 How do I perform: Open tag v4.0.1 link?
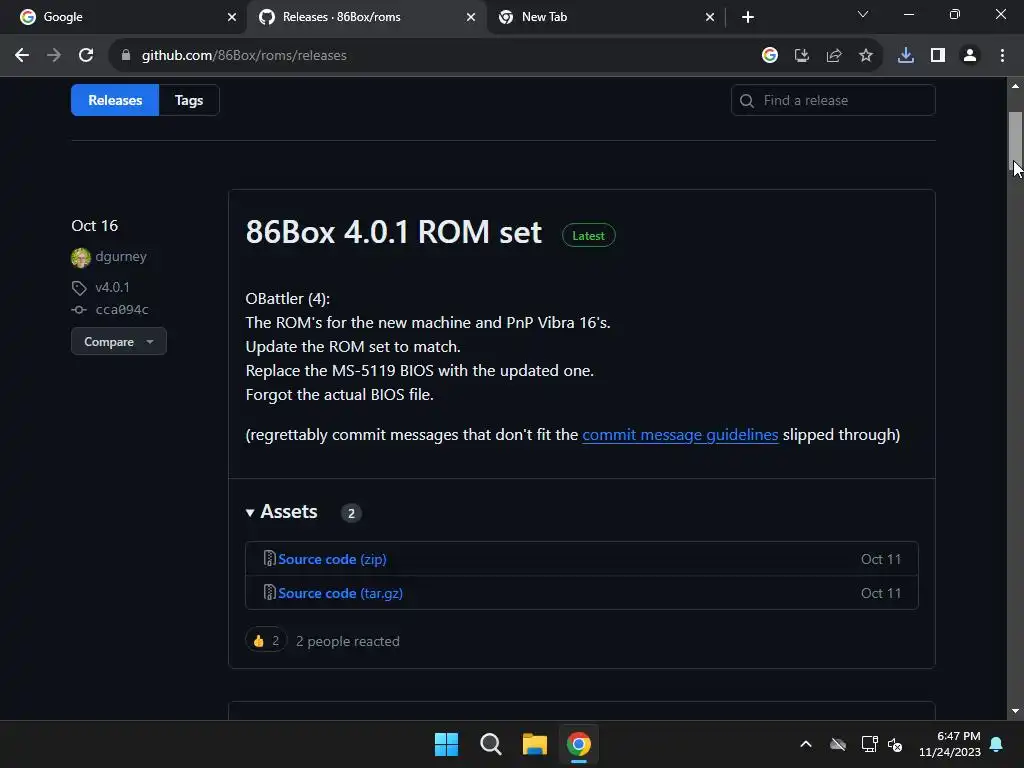(112, 287)
